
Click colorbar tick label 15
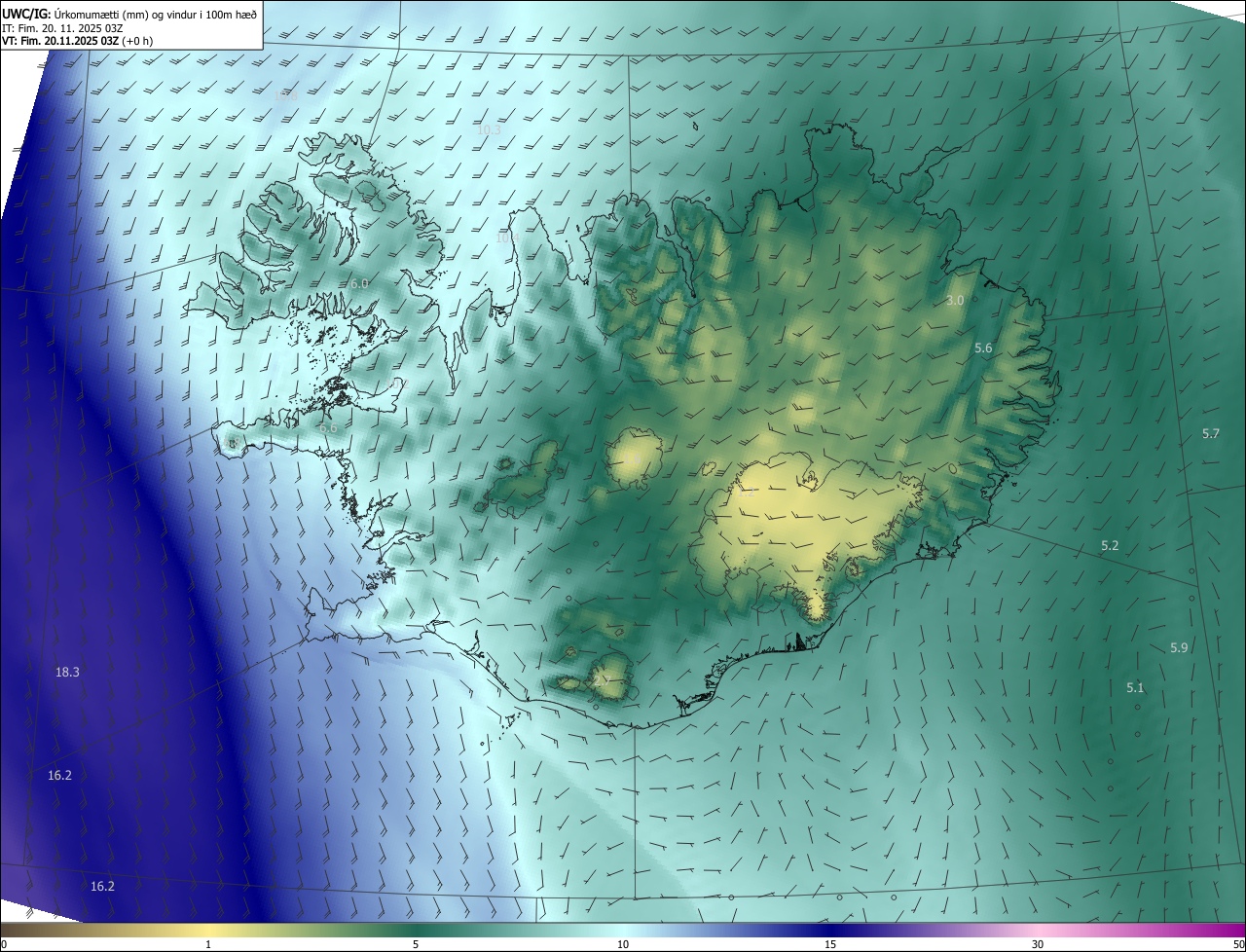830,944
